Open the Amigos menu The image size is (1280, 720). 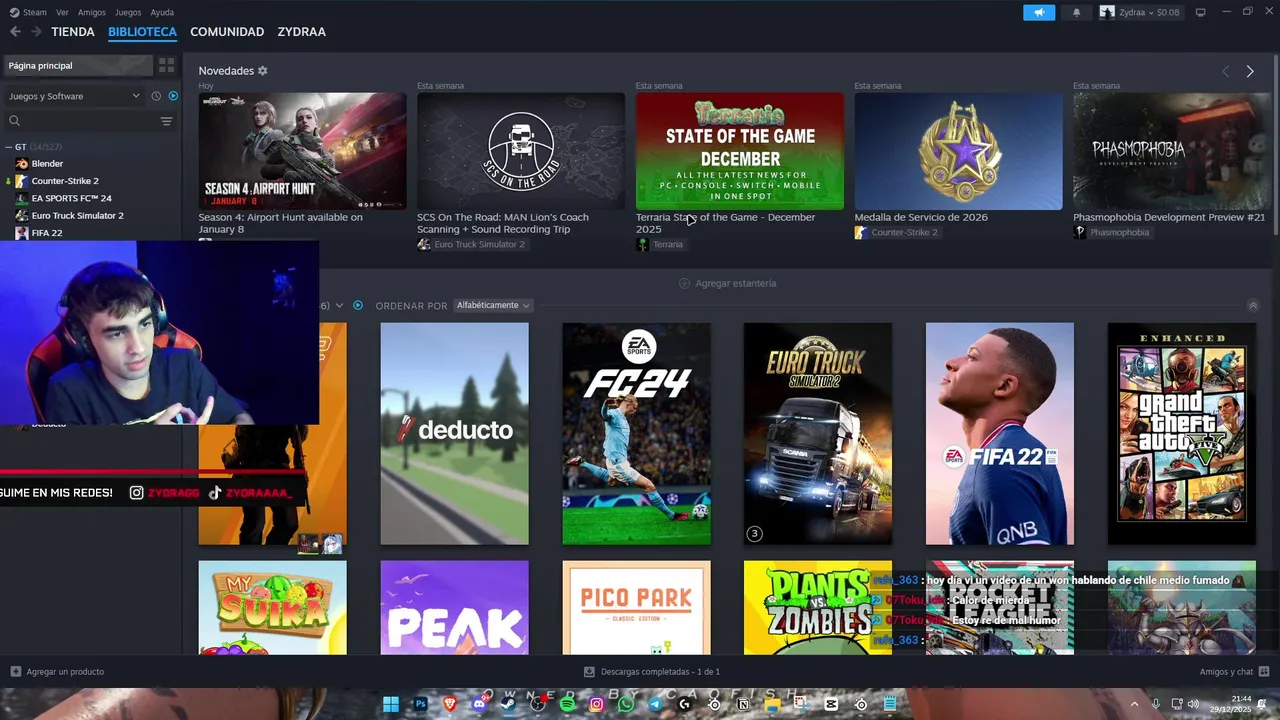pyautogui.click(x=92, y=12)
